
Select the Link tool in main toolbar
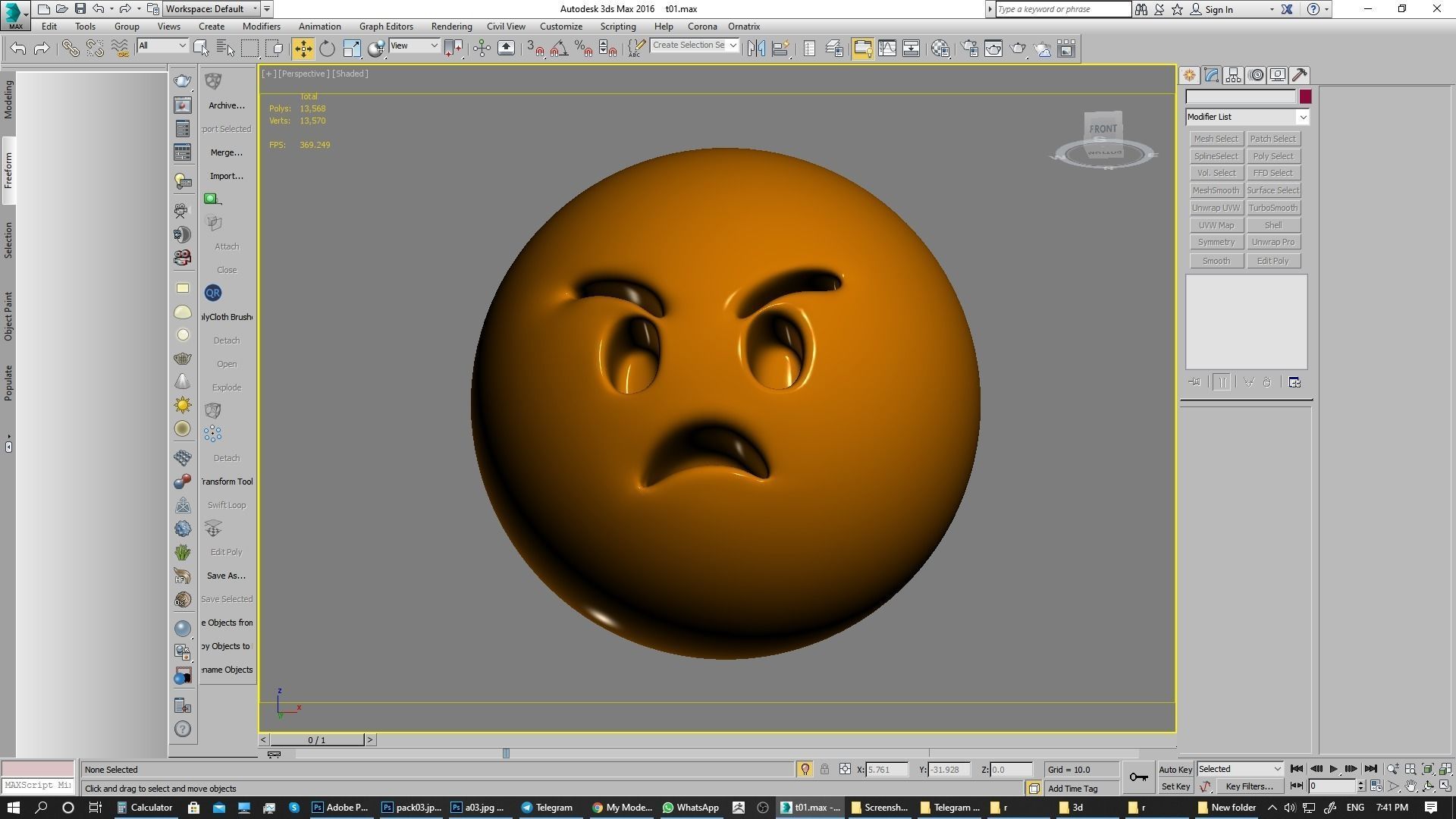70,49
